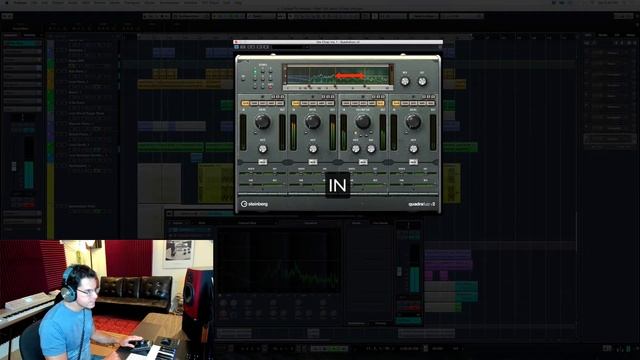The width and height of the screenshot is (640, 360).
Task: Click the large Drive knob of band four
Action: [x=413, y=121]
